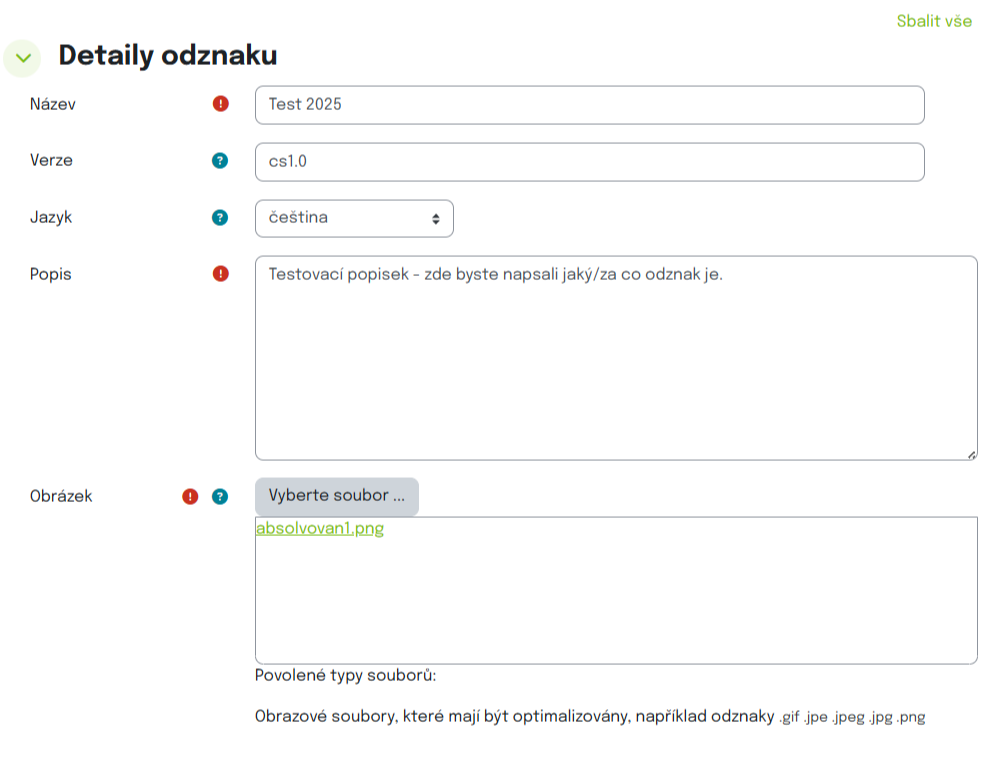Click the Obrázek field label
The image size is (996, 758).
[x=61, y=496]
